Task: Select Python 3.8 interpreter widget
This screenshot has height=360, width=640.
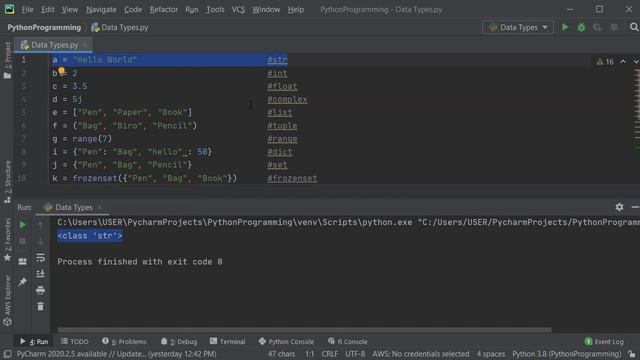Action: pyautogui.click(x=567, y=354)
